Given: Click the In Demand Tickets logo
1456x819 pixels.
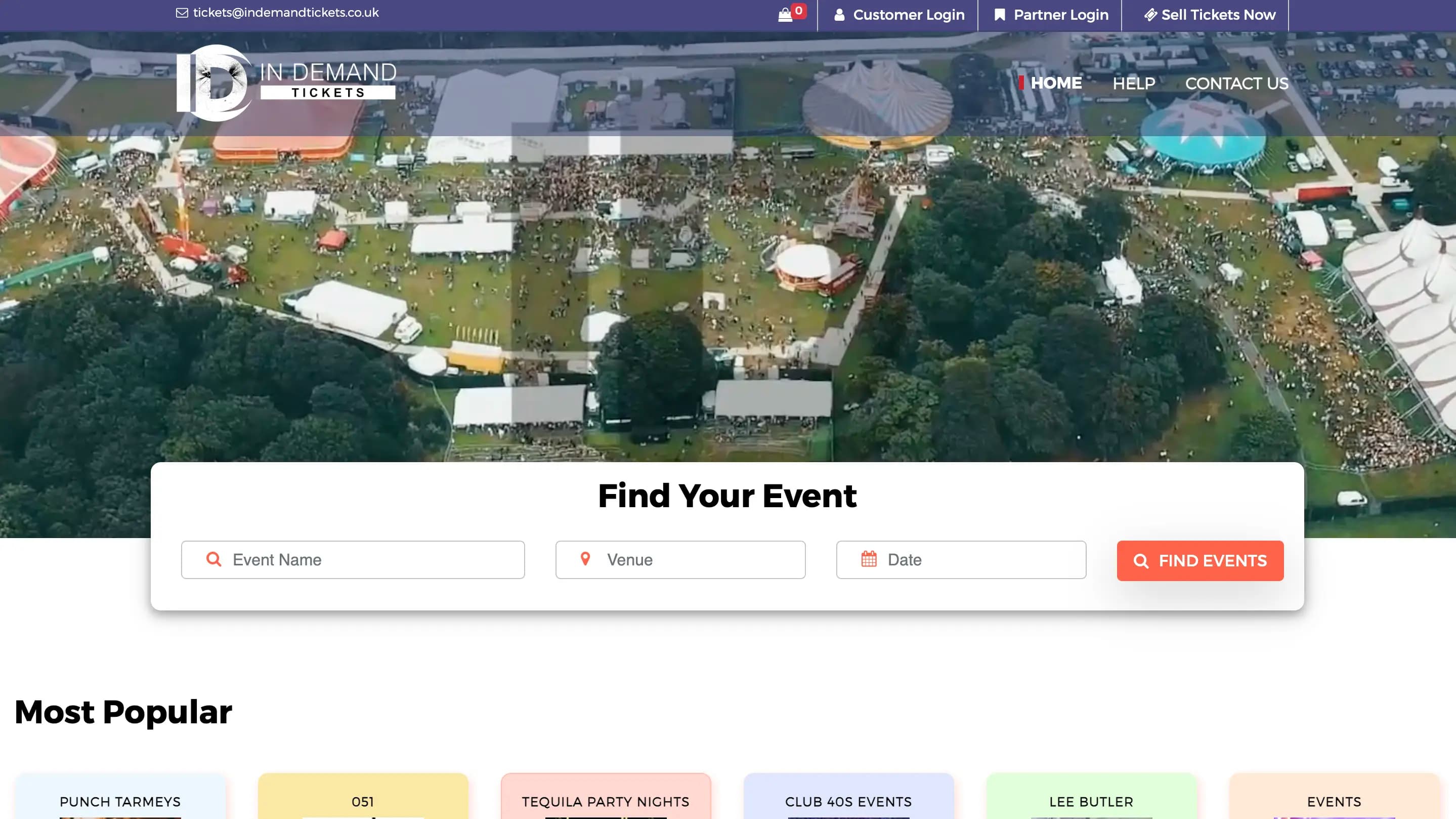Looking at the screenshot, I should point(286,83).
